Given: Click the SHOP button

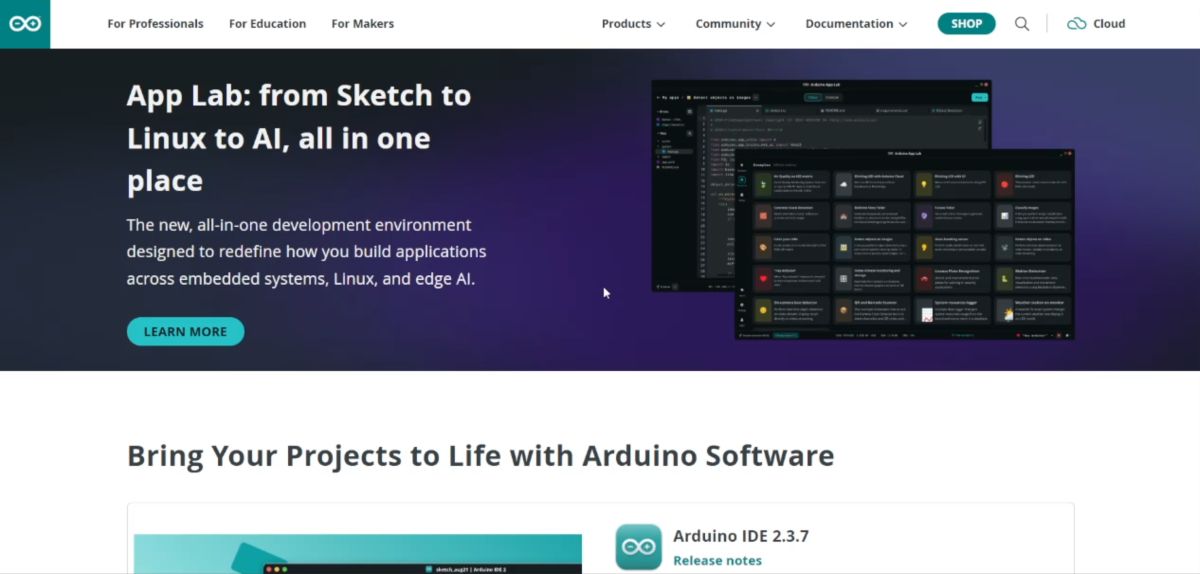Looking at the screenshot, I should click(966, 24).
